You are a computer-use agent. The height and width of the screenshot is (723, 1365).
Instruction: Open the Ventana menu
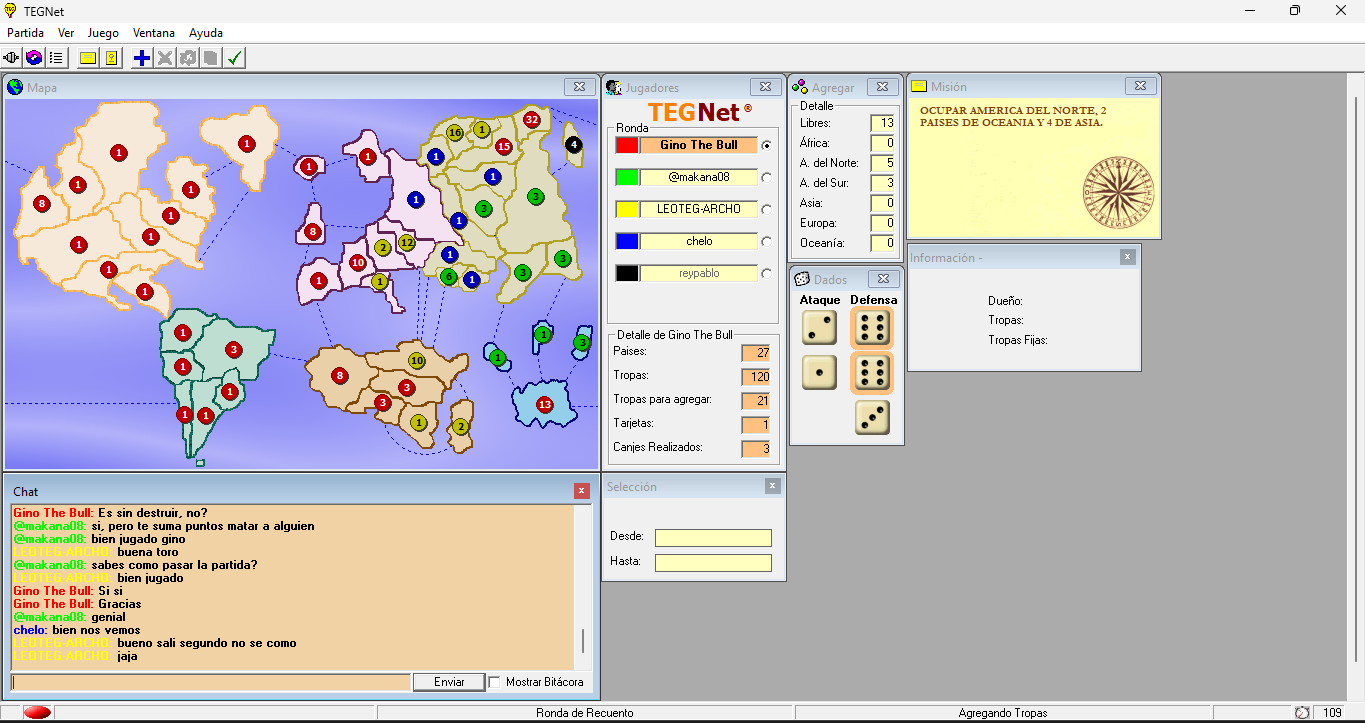pos(154,33)
